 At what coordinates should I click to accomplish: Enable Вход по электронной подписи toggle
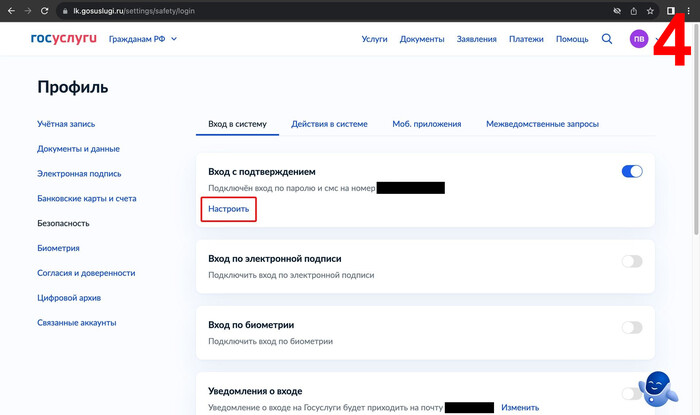(632, 261)
